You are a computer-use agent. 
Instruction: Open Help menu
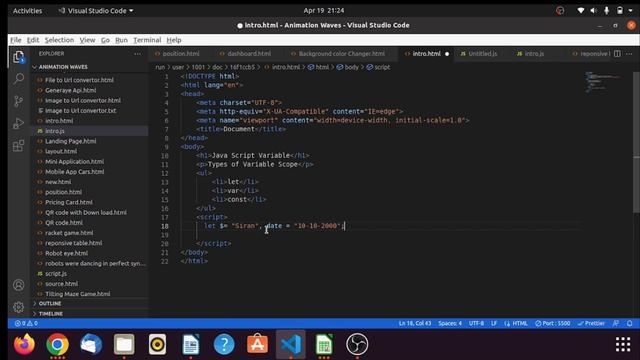pyautogui.click(x=174, y=40)
